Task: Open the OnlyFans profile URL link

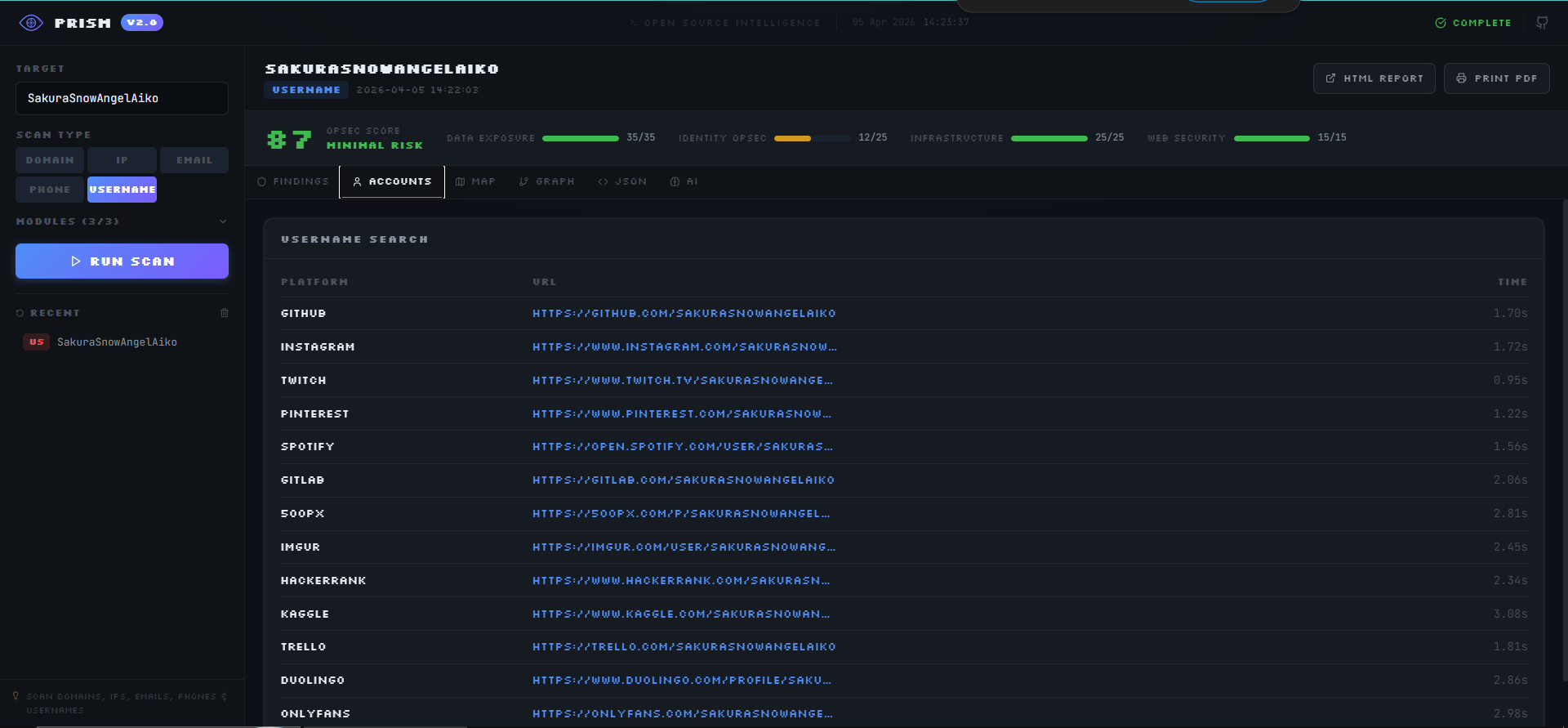Action: 683,714
